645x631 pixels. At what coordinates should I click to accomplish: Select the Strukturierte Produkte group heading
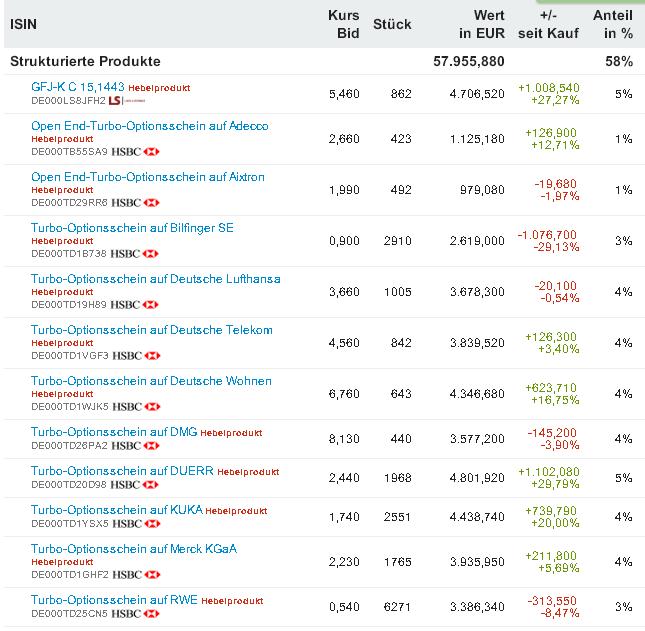pos(85,62)
